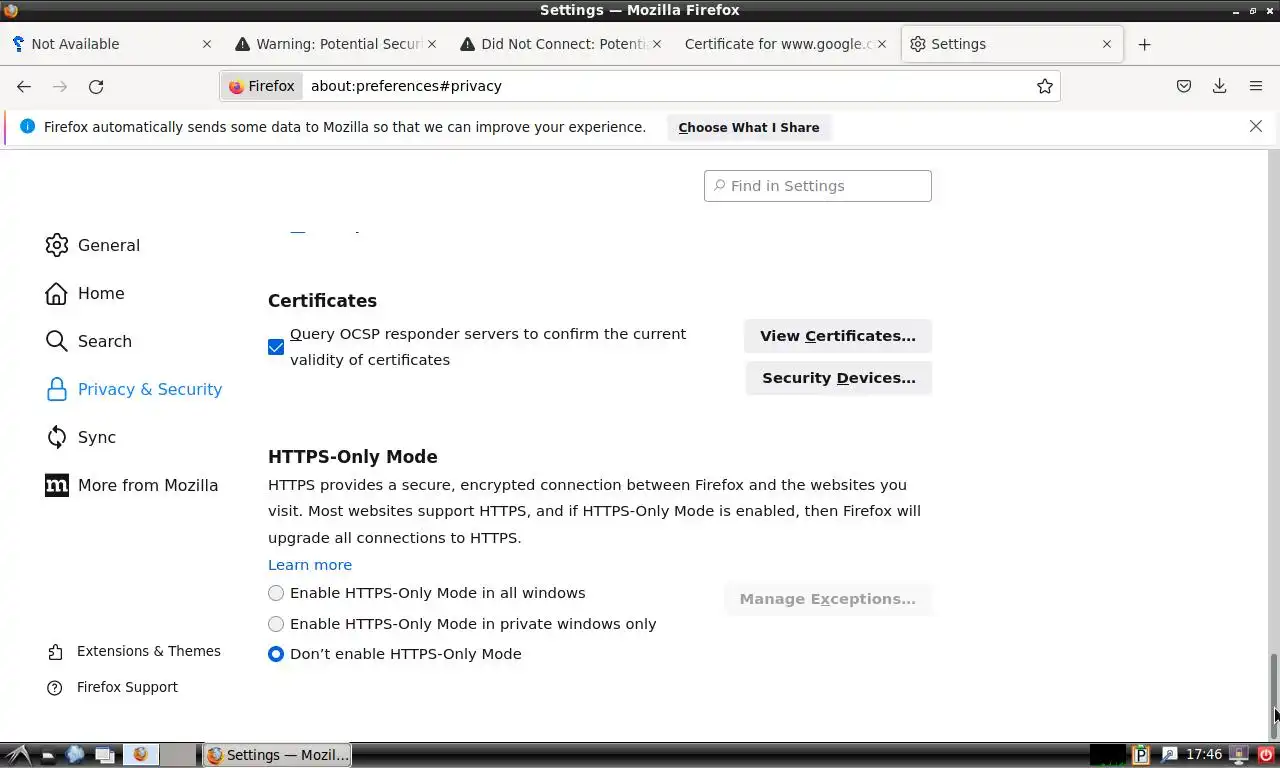The image size is (1280, 768).
Task: Click the HTTPS-Only Mode heading
Action: tap(353, 457)
